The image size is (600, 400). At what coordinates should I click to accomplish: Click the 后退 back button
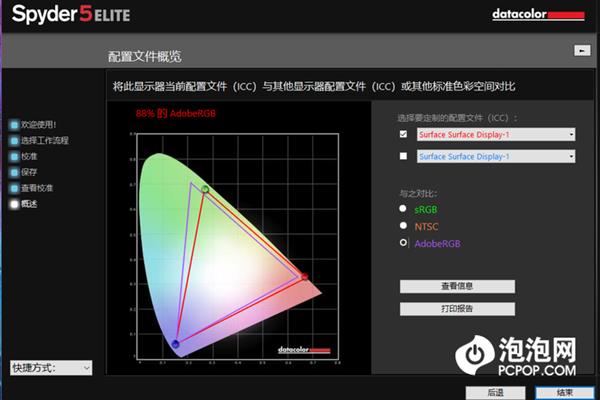[496, 393]
